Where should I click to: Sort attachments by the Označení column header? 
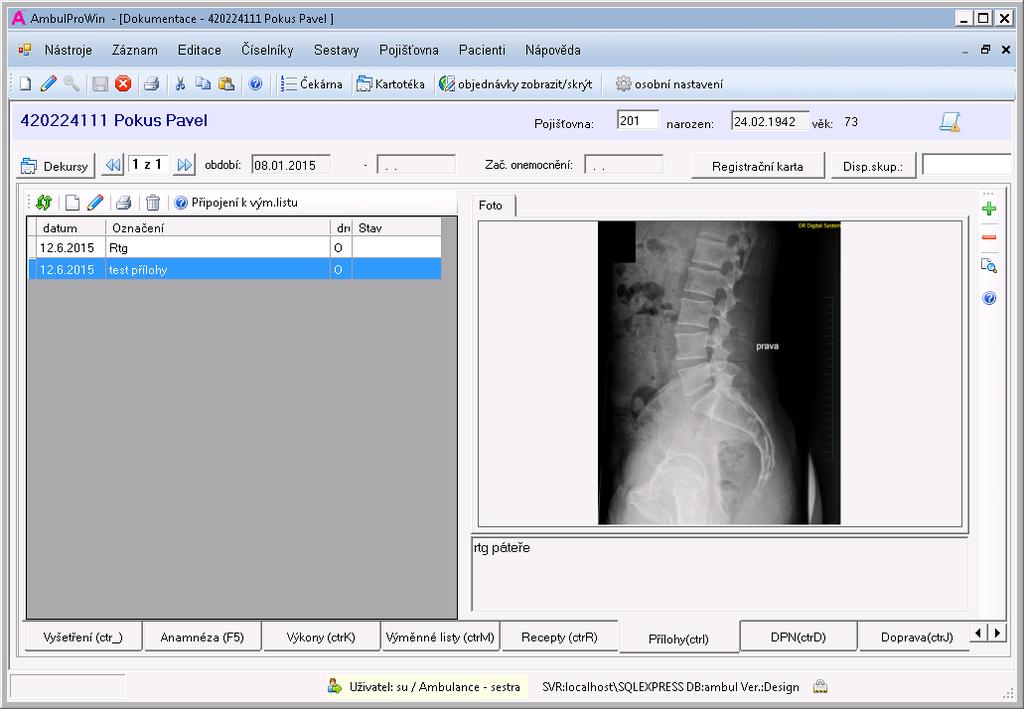click(218, 228)
